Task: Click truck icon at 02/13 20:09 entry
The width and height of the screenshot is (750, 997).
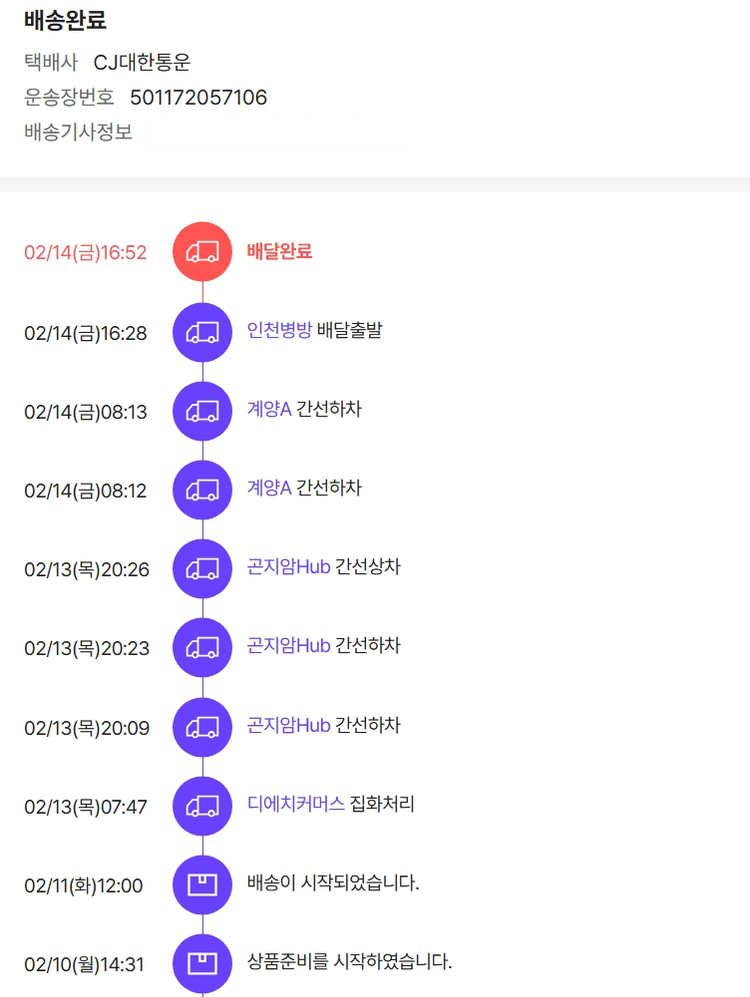Action: coord(202,727)
